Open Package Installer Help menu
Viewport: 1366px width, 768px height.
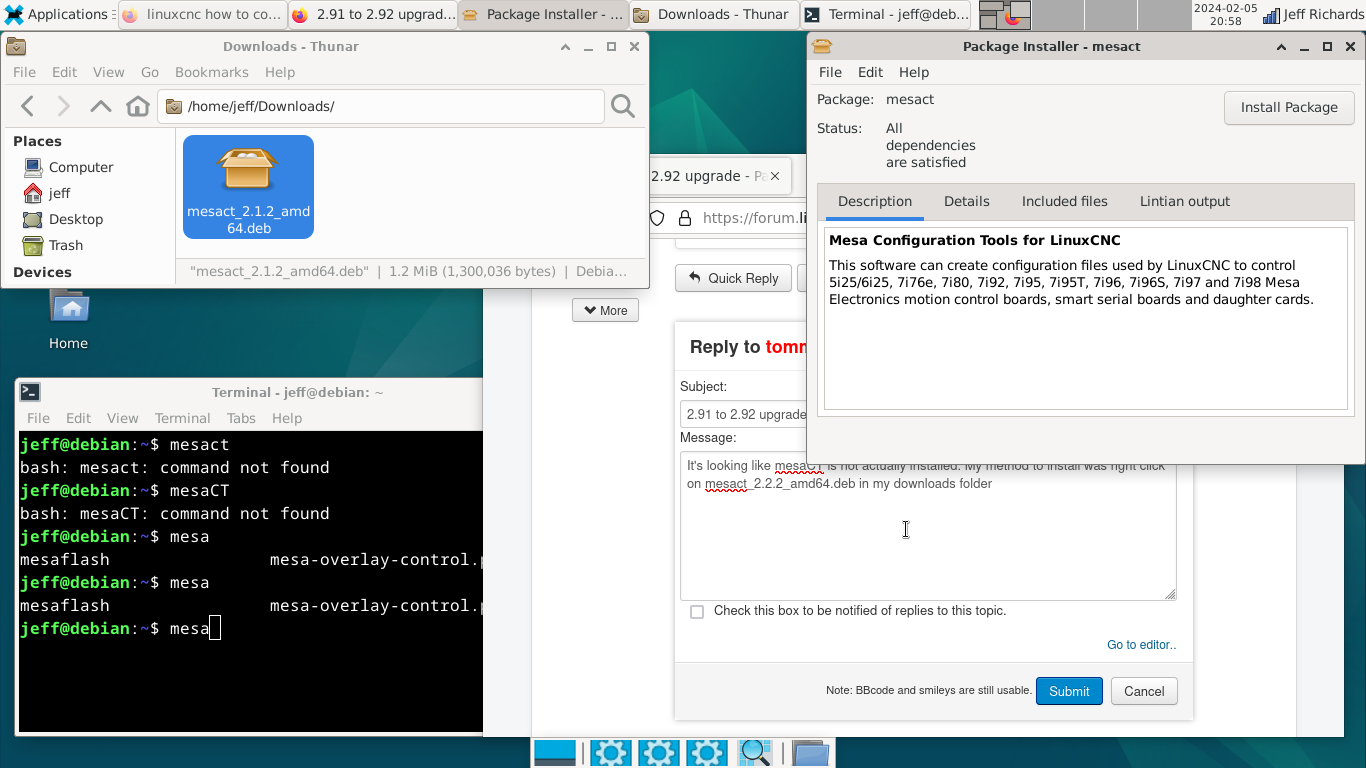pos(914,72)
